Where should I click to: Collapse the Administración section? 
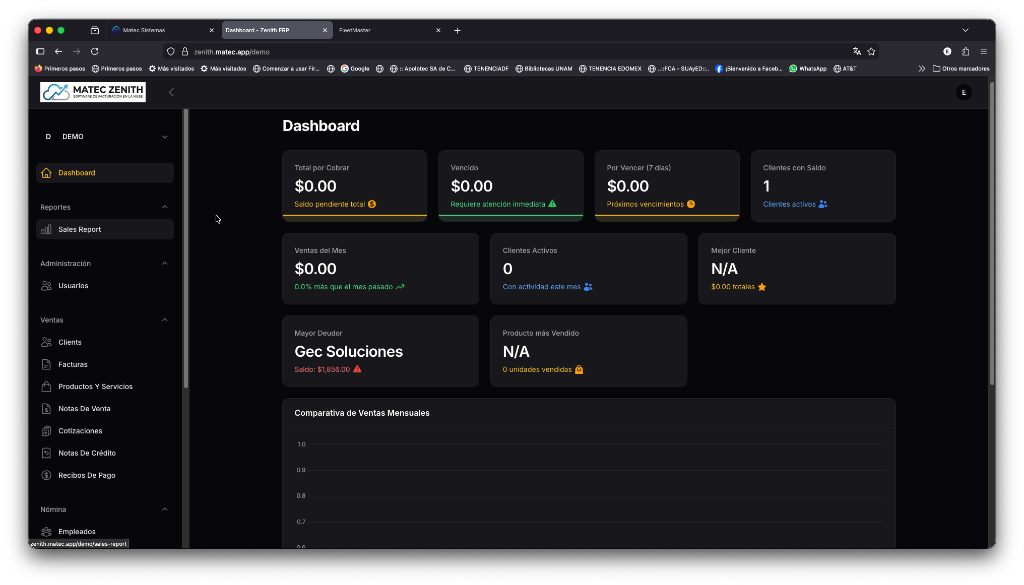pyautogui.click(x=165, y=264)
